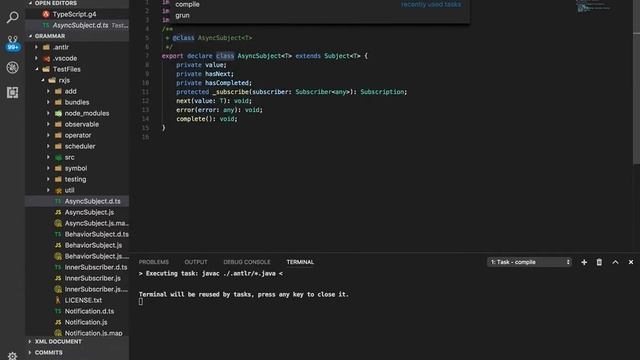Screen dimensions: 640x360
Task: Kill terminal with the trash icon
Action: [x=599, y=262]
